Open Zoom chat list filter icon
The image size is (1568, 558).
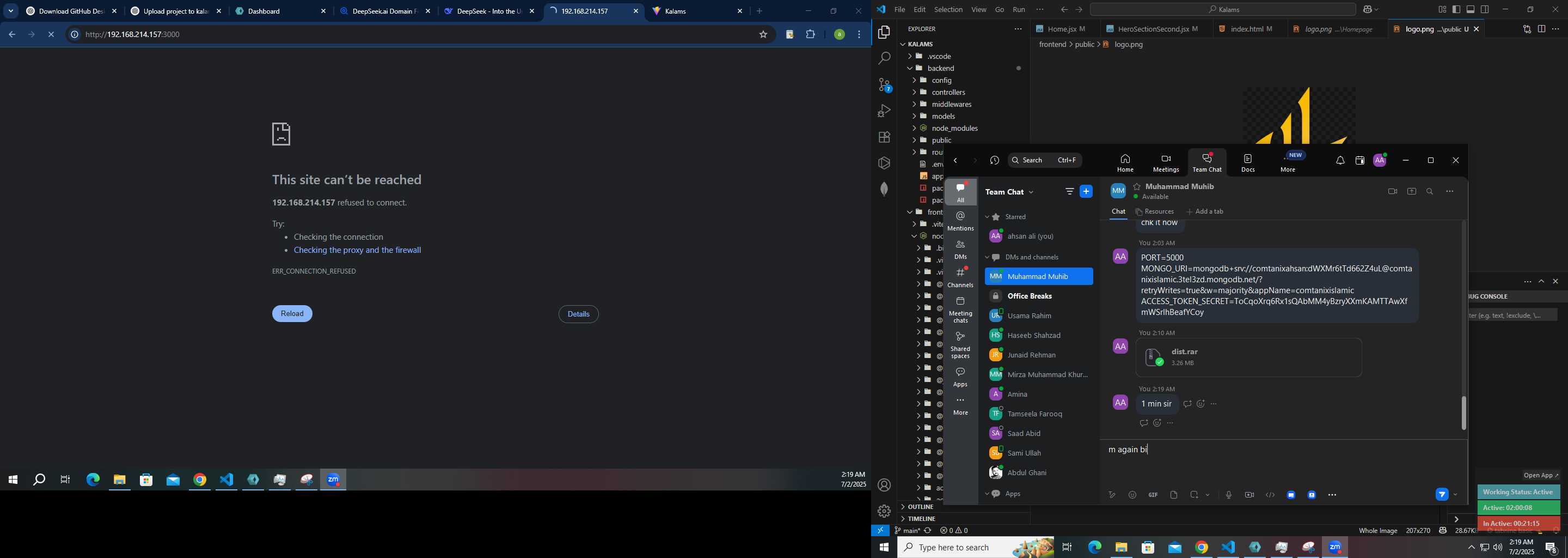(1069, 192)
